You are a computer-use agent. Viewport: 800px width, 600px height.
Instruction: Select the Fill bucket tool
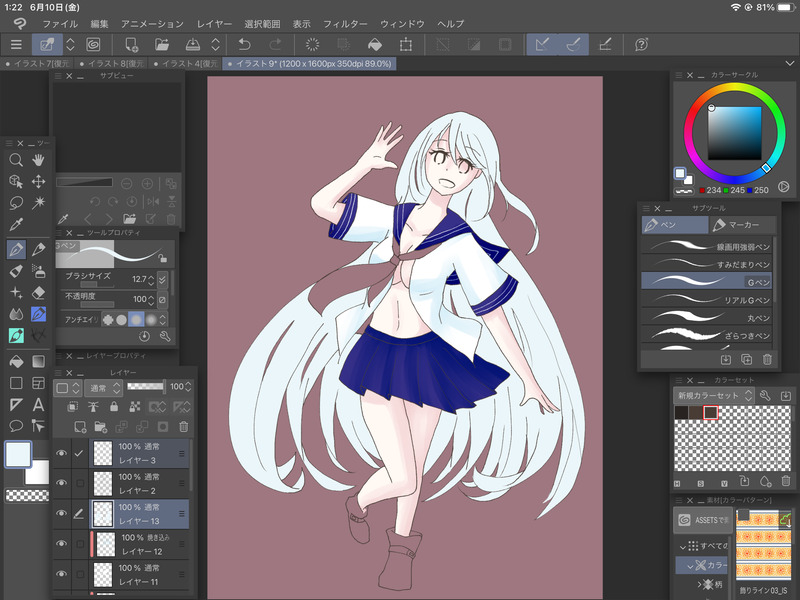[x=16, y=362]
